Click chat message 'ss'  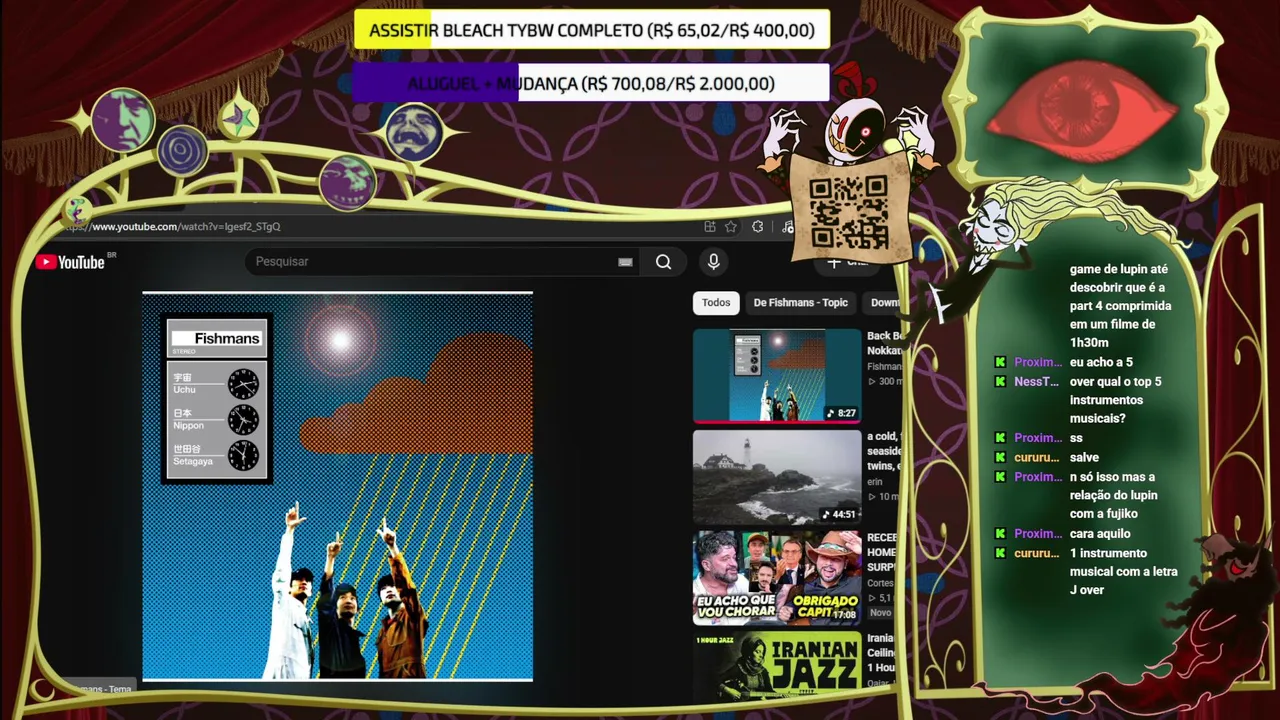1076,438
